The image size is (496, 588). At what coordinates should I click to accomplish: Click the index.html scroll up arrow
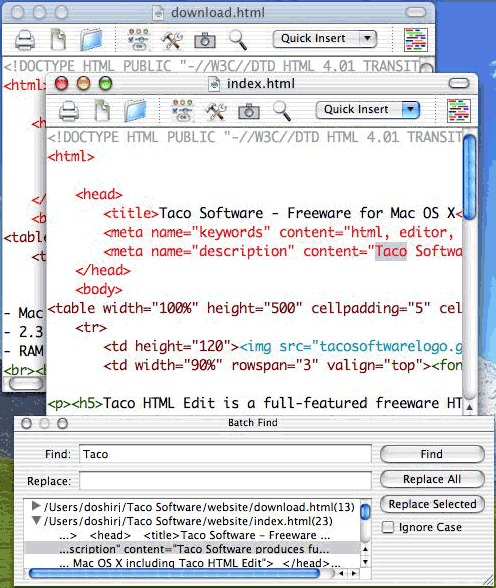470,407
